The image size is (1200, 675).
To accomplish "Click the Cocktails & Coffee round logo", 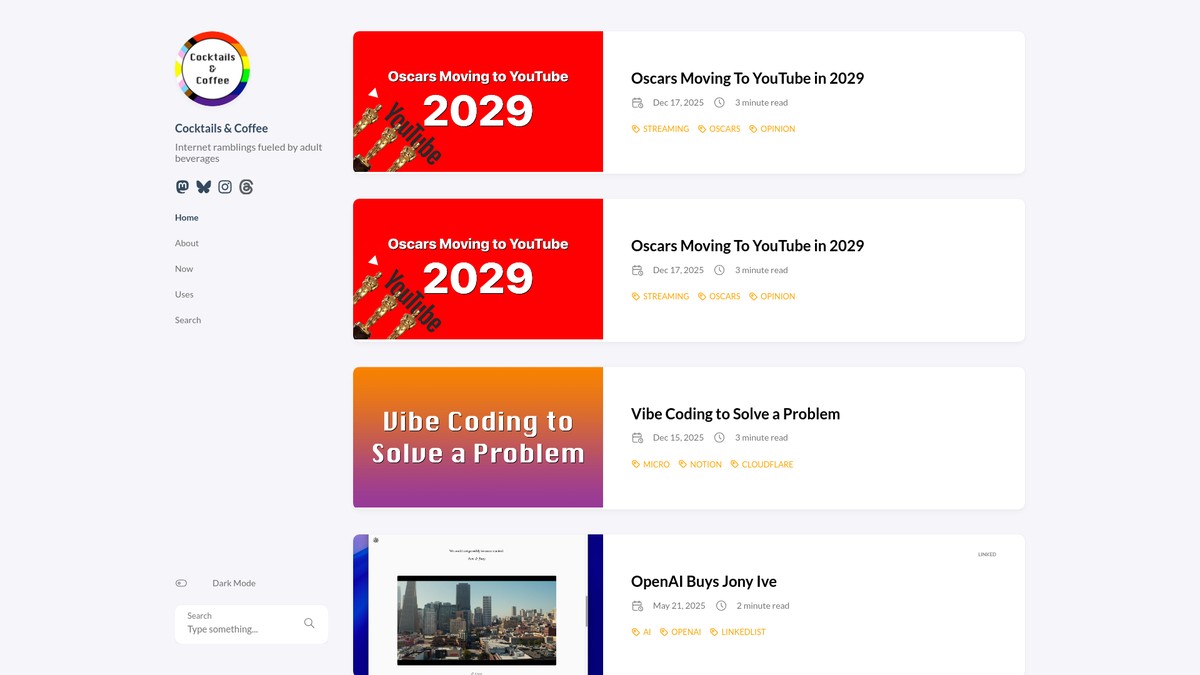I will (x=213, y=69).
